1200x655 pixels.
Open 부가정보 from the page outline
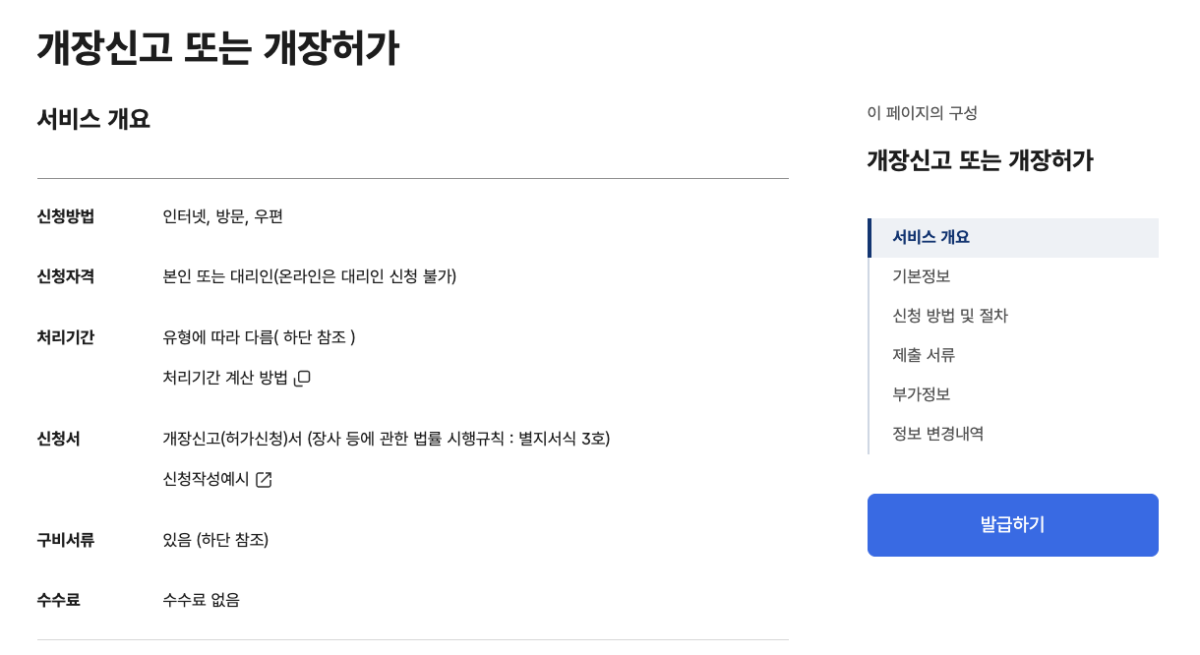921,395
